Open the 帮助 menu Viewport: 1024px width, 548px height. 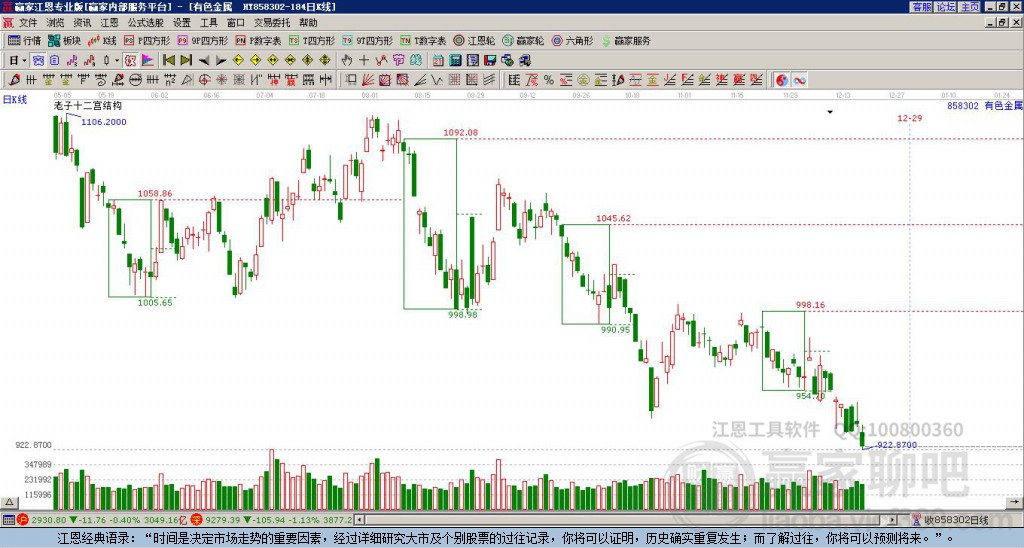308,23
